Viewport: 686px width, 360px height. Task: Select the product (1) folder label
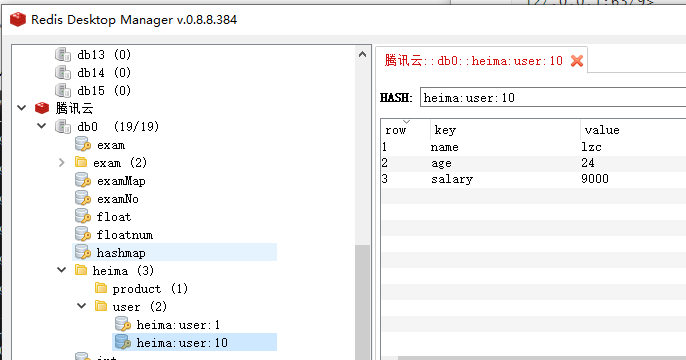pyautogui.click(x=150, y=289)
